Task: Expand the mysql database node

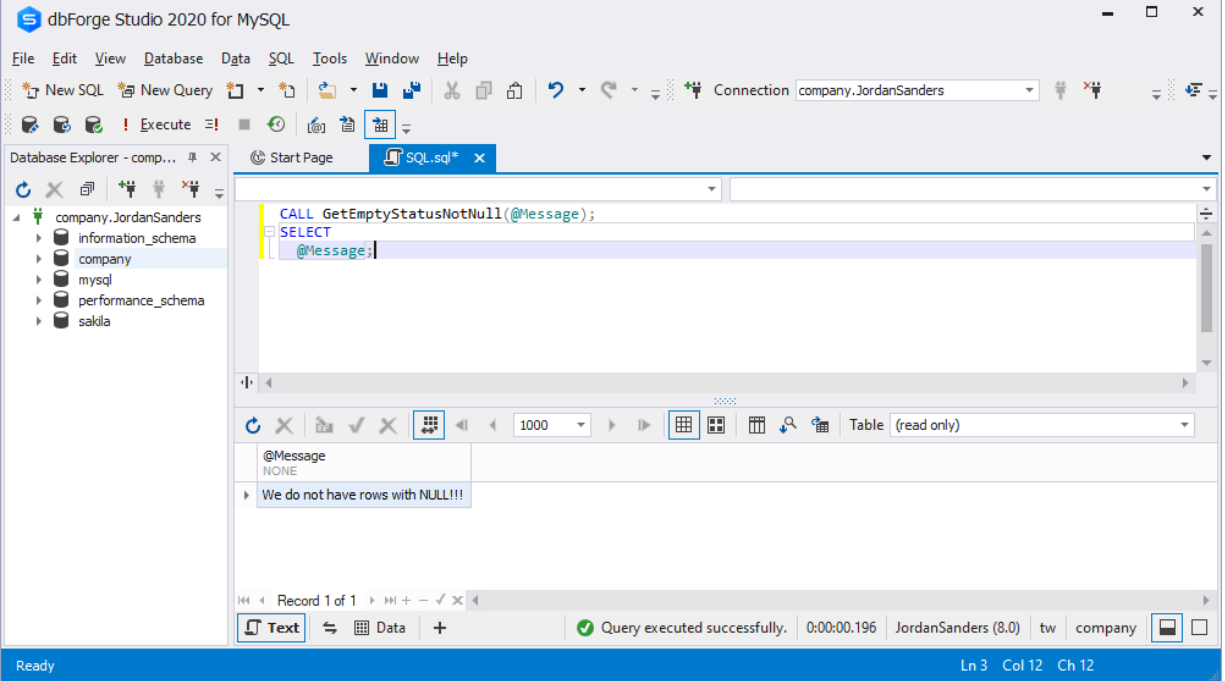Action: click(x=39, y=280)
